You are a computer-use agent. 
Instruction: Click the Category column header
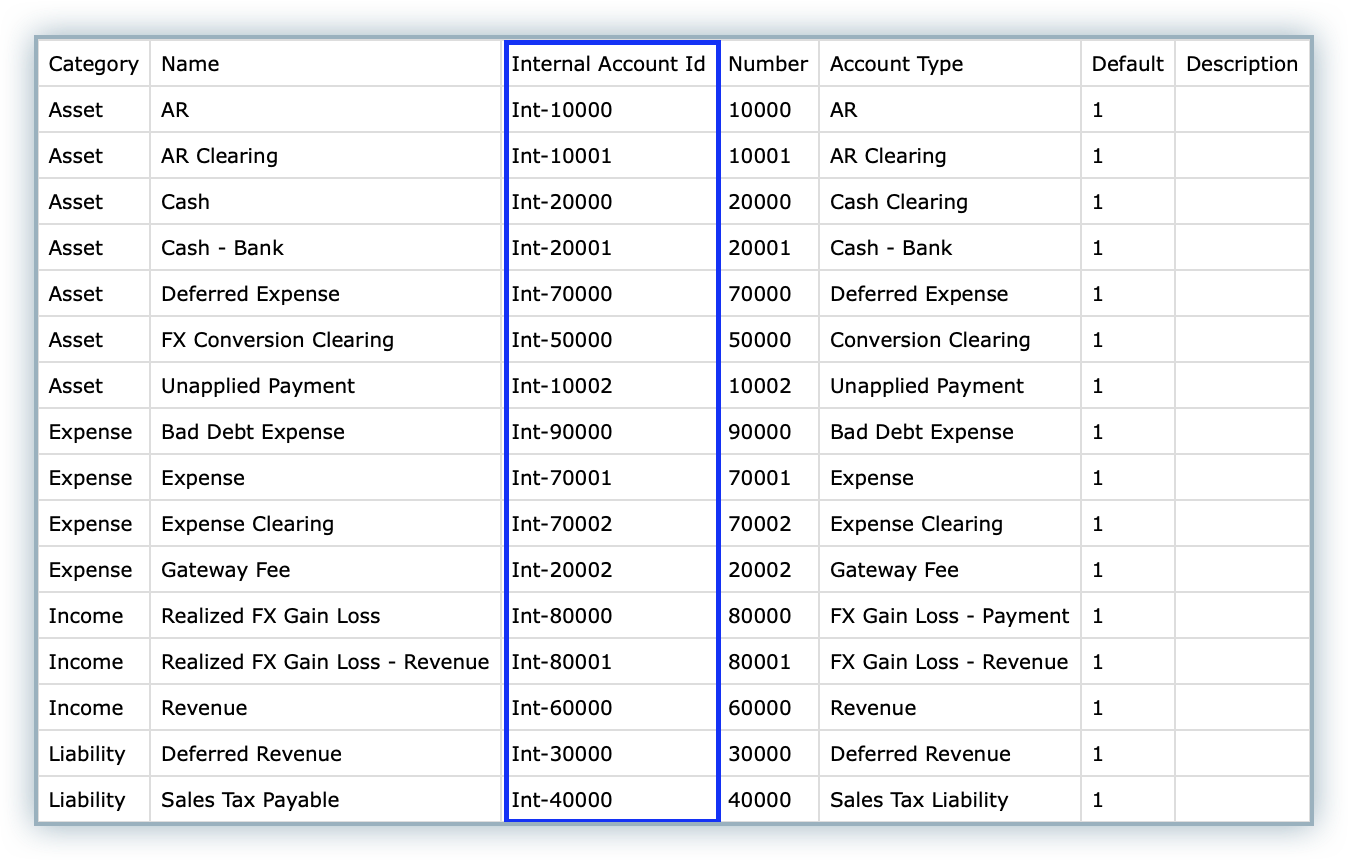tap(93, 64)
